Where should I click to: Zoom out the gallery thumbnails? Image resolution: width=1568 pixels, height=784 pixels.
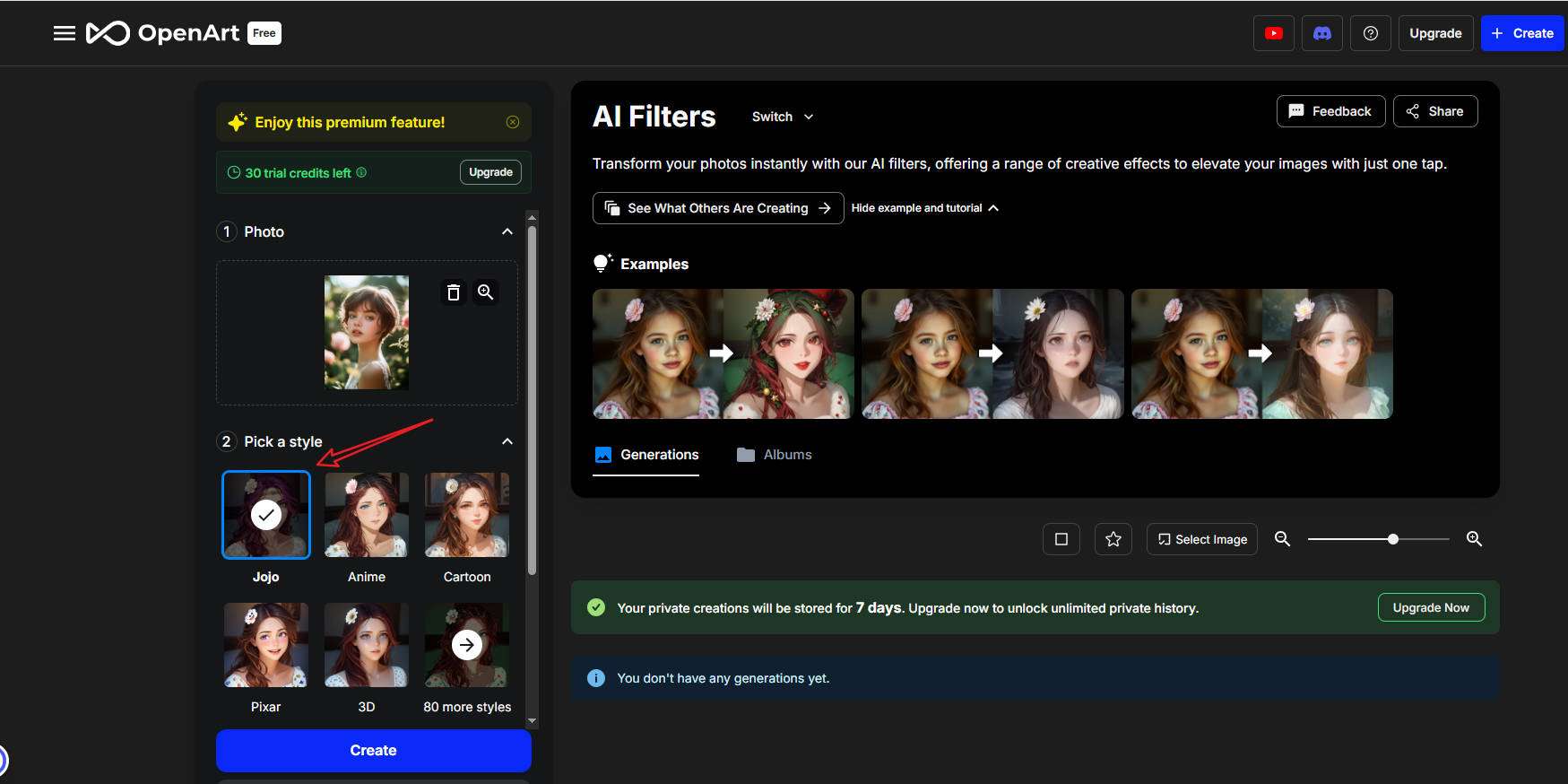tap(1283, 539)
